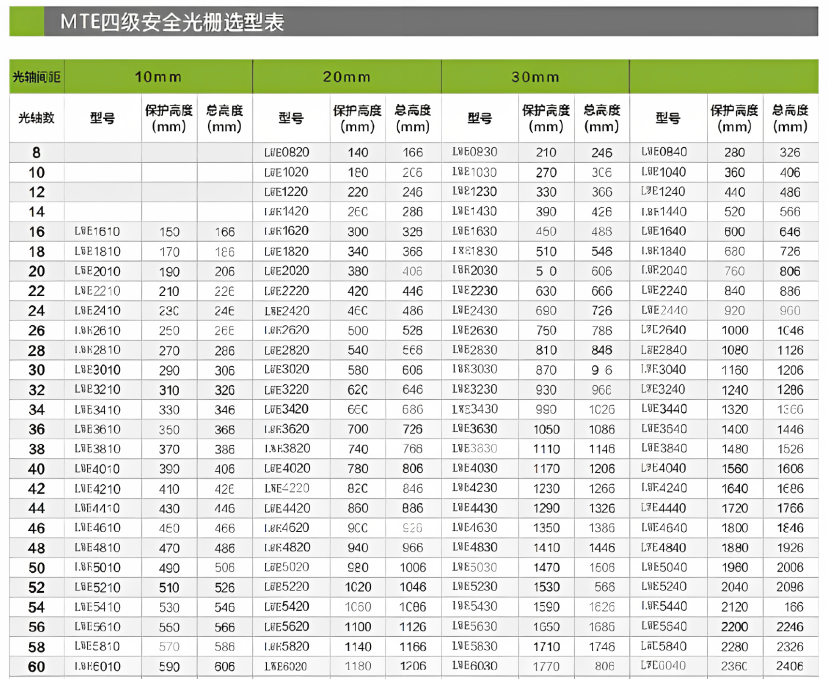The height and width of the screenshot is (679, 828).
Task: Select the 20mm column group header
Action: (346, 77)
